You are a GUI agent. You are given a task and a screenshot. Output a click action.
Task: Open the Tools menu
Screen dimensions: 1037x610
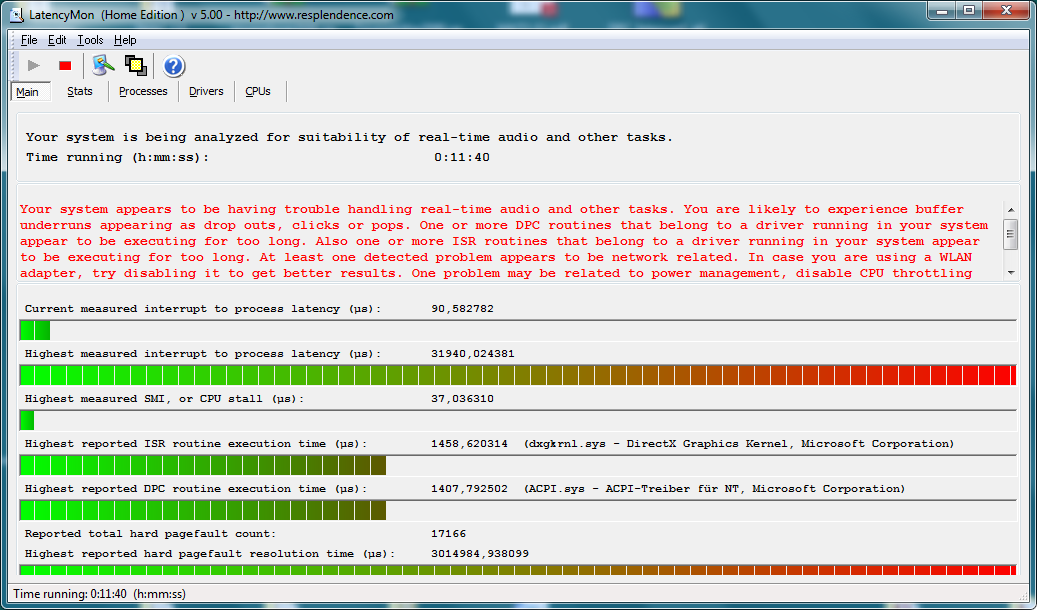coord(90,40)
